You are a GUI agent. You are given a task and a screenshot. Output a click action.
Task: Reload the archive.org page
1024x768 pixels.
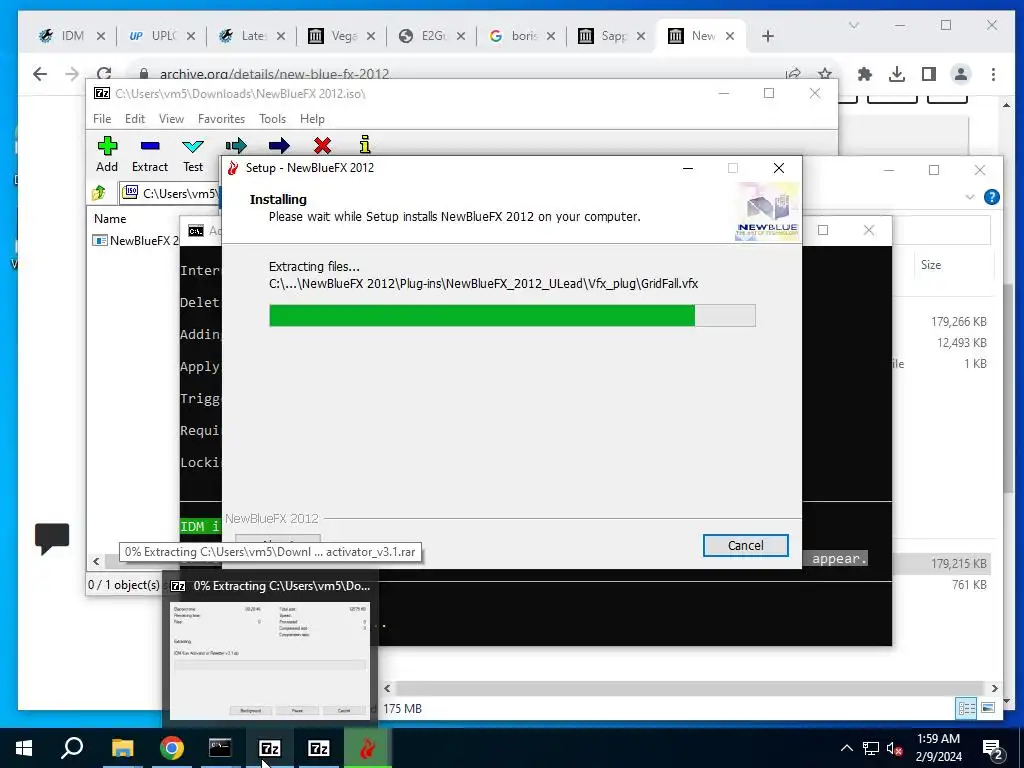pos(104,74)
